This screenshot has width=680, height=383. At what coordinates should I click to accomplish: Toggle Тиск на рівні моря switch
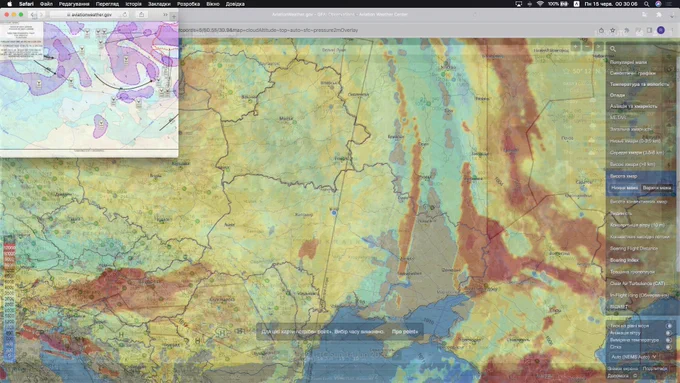(x=669, y=326)
